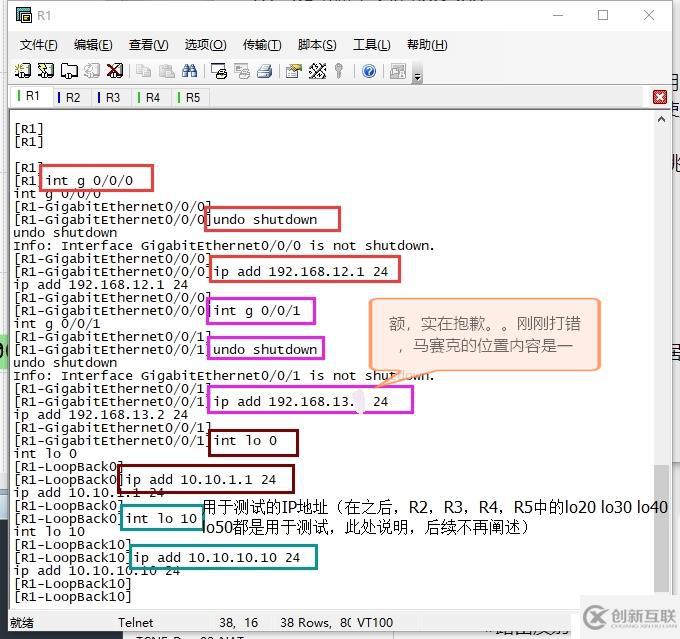Switch to the R2 session tab

pyautogui.click(x=72, y=98)
